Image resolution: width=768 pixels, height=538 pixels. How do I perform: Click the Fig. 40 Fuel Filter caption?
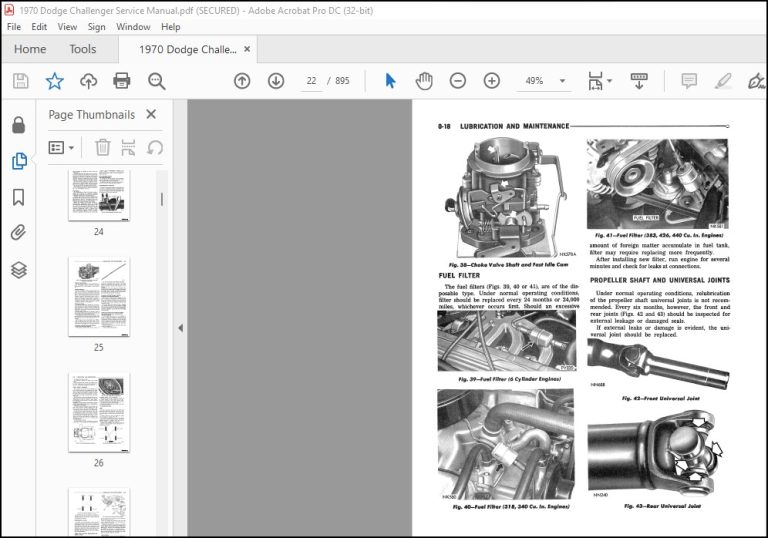(x=511, y=507)
